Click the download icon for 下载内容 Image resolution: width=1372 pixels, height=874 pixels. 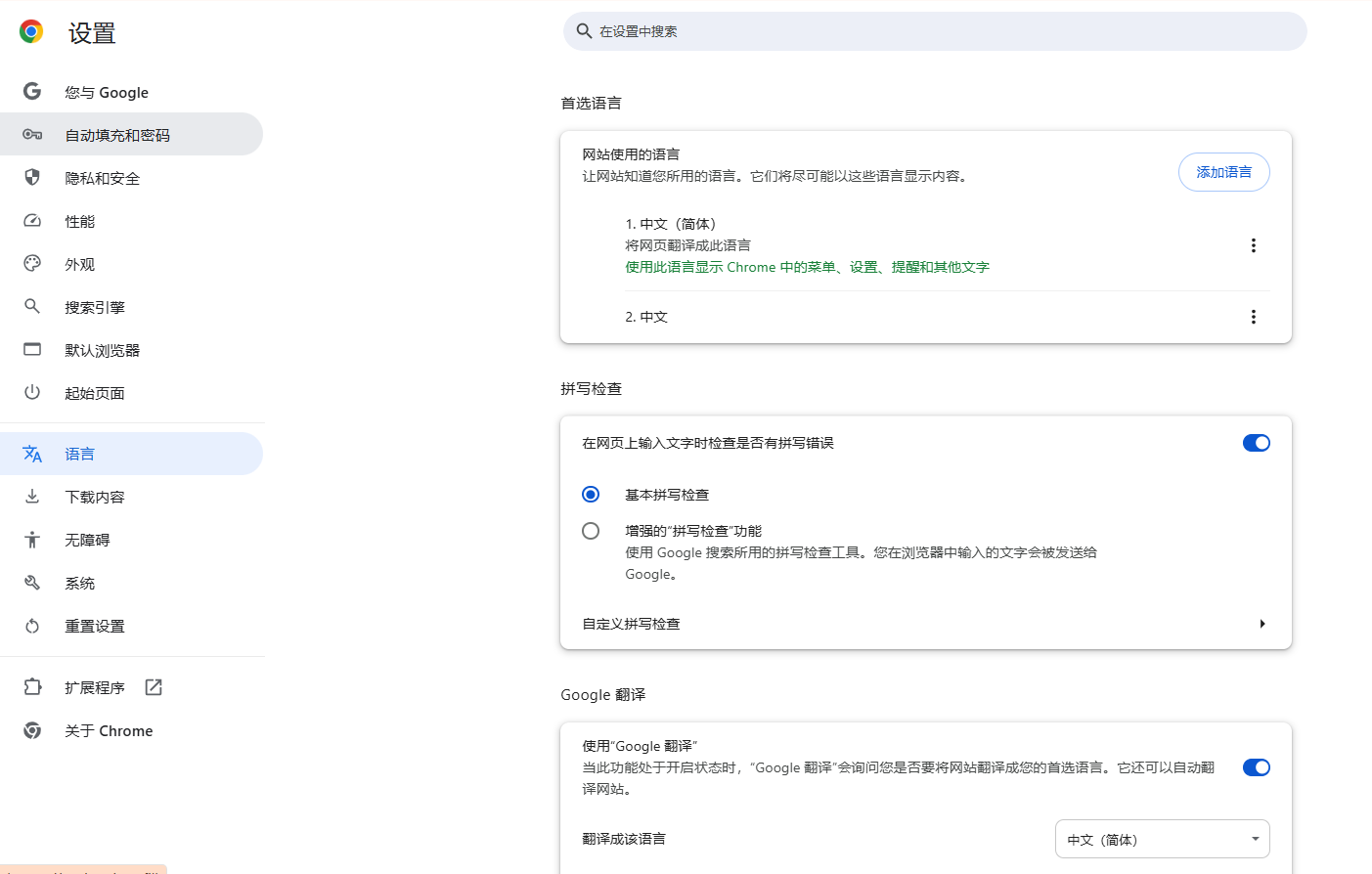pos(32,496)
